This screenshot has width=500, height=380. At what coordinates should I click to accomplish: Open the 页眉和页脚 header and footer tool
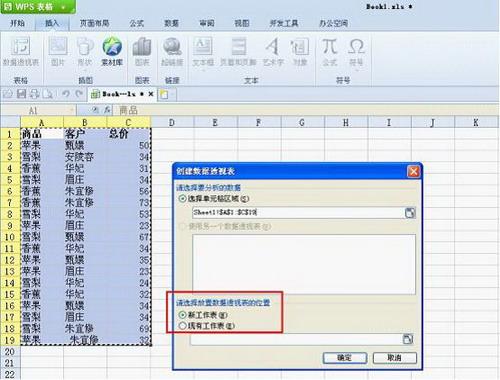tap(238, 52)
